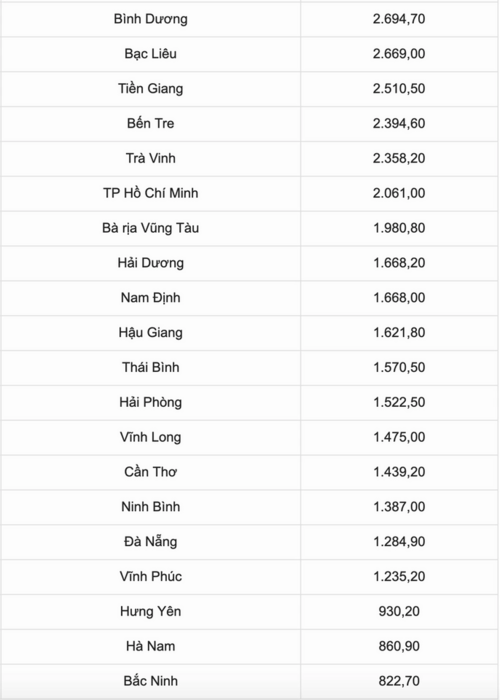
Task: Select the Nam Định value 1.668,00
Action: point(399,298)
